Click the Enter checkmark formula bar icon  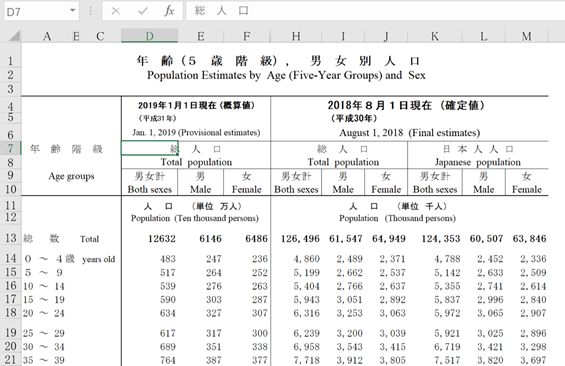pos(143,11)
